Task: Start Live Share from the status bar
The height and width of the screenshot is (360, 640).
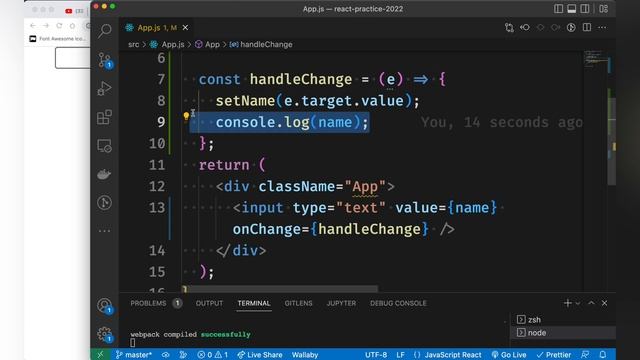Action: [260, 355]
